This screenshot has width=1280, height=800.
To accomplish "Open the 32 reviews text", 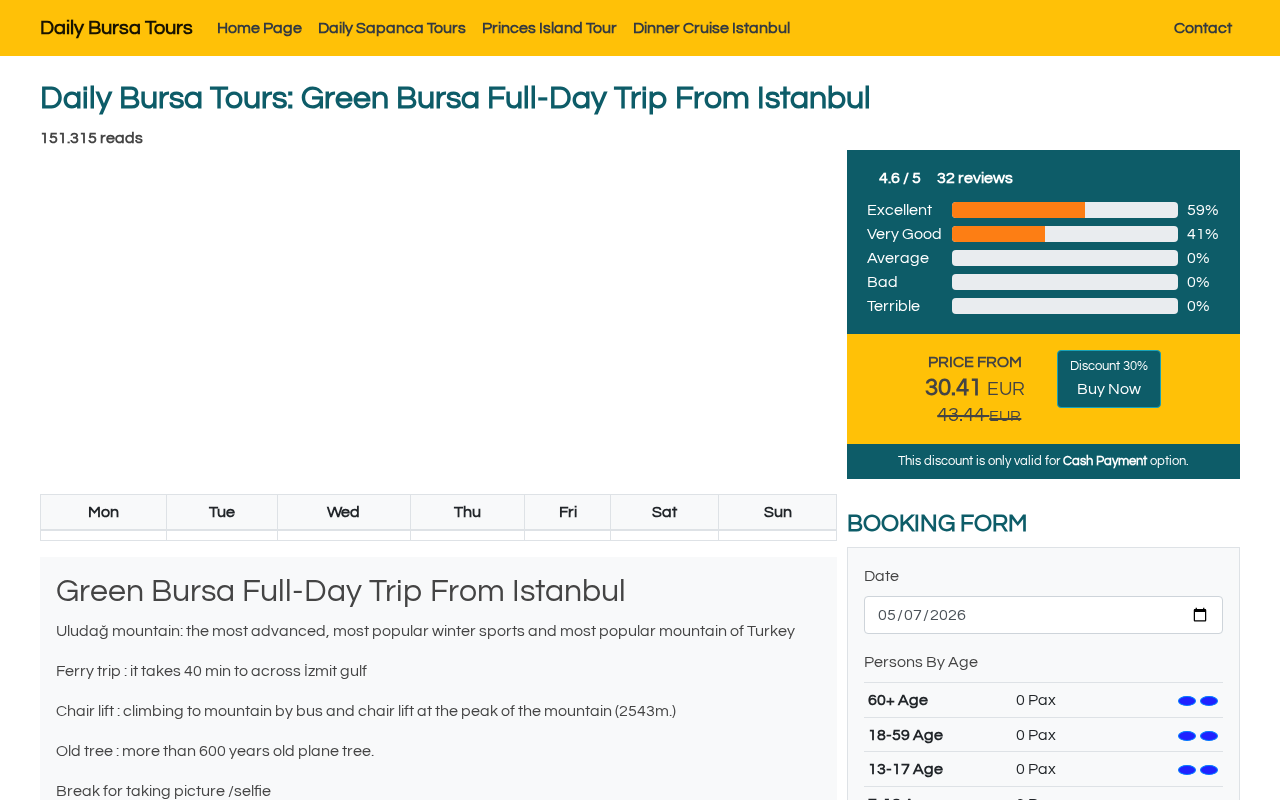I will tap(975, 178).
